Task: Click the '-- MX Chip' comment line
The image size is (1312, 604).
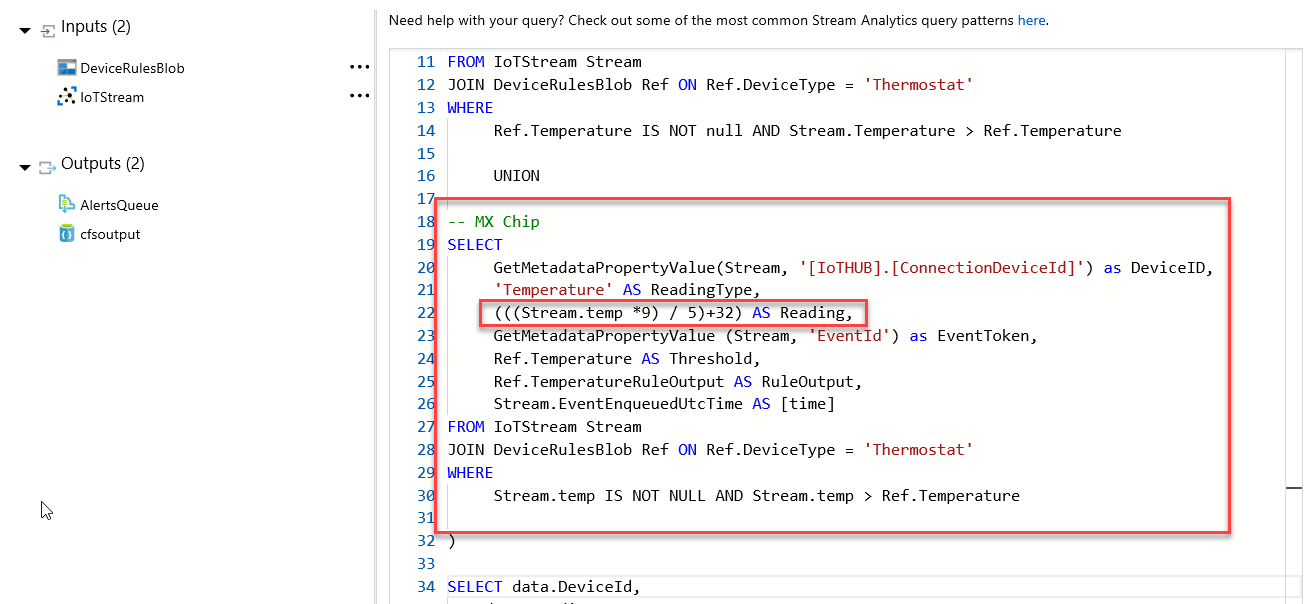Action: tap(493, 222)
